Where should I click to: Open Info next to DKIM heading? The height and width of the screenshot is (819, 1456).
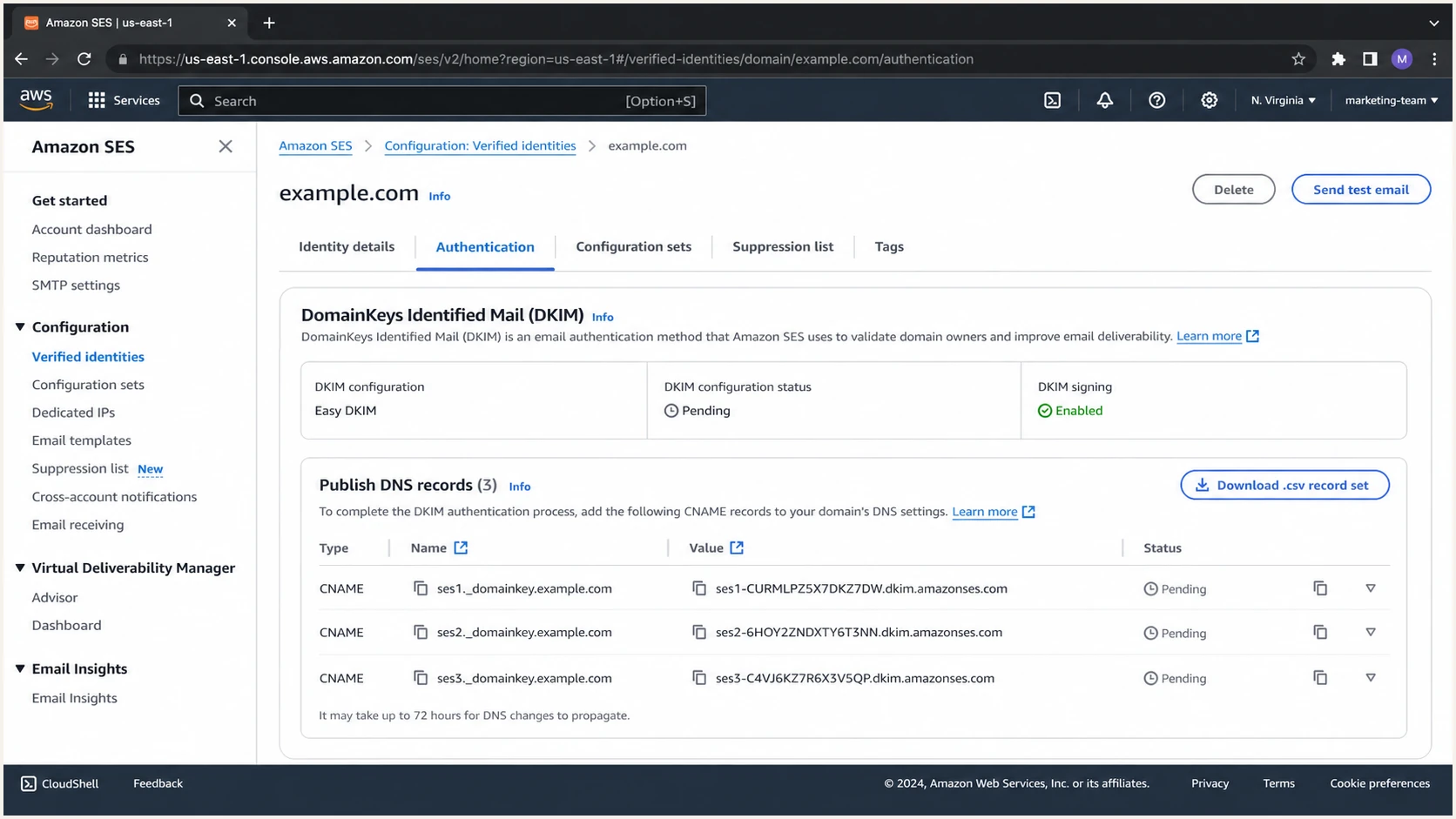pyautogui.click(x=603, y=317)
